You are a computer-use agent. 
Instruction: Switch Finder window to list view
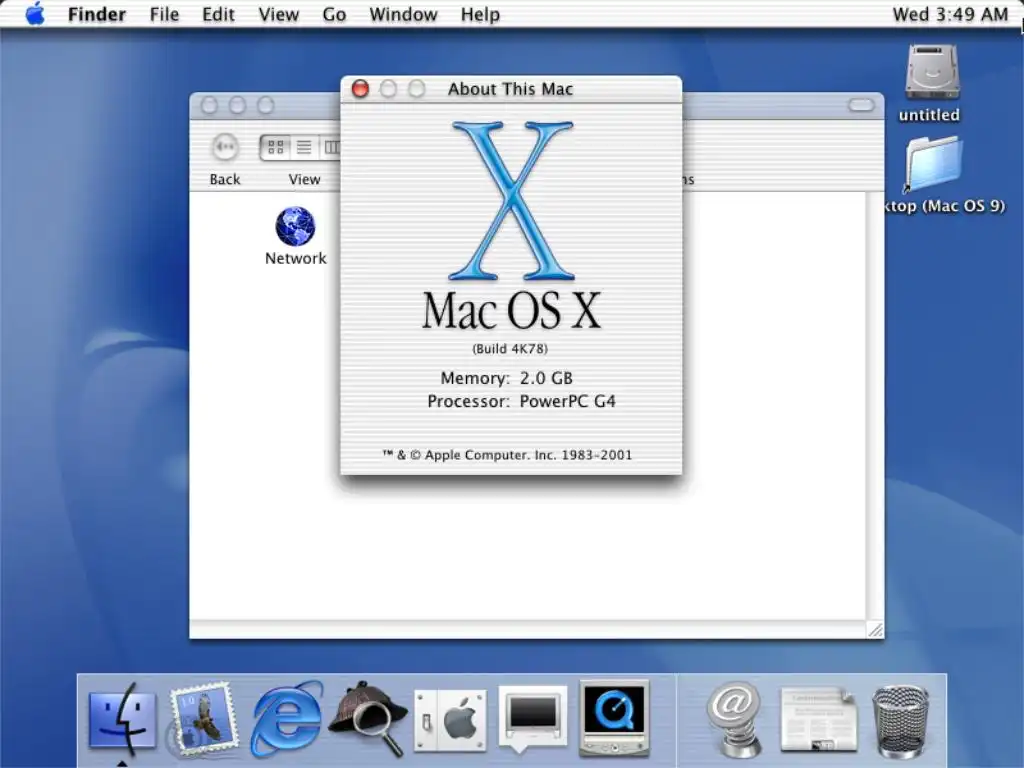click(304, 148)
